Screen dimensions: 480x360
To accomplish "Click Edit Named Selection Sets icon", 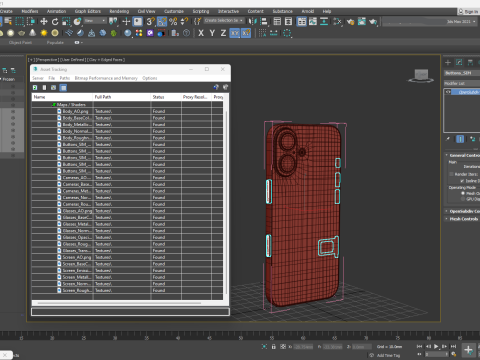I will click(198, 22).
